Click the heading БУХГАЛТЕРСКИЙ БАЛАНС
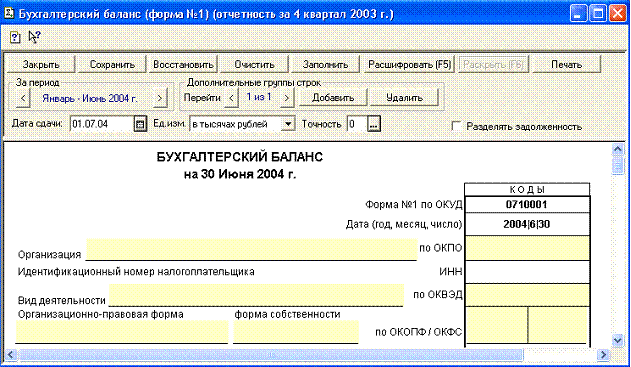The image size is (631, 367). (x=240, y=157)
